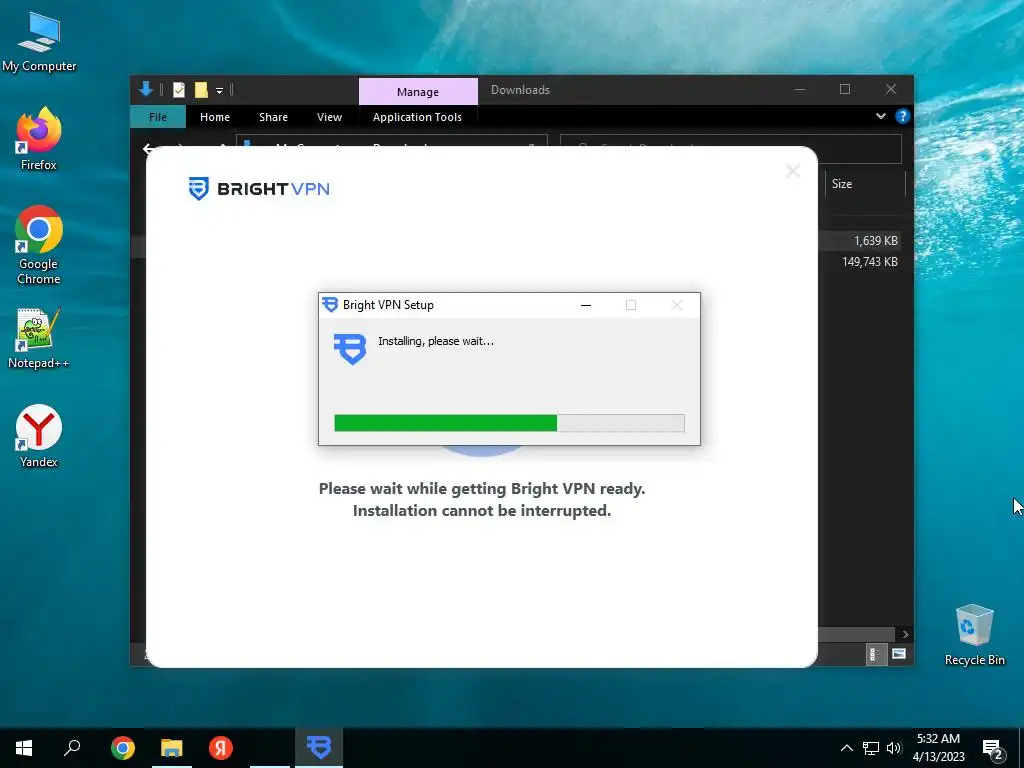Click the installation progress bar
This screenshot has height=768, width=1024.
tap(509, 423)
